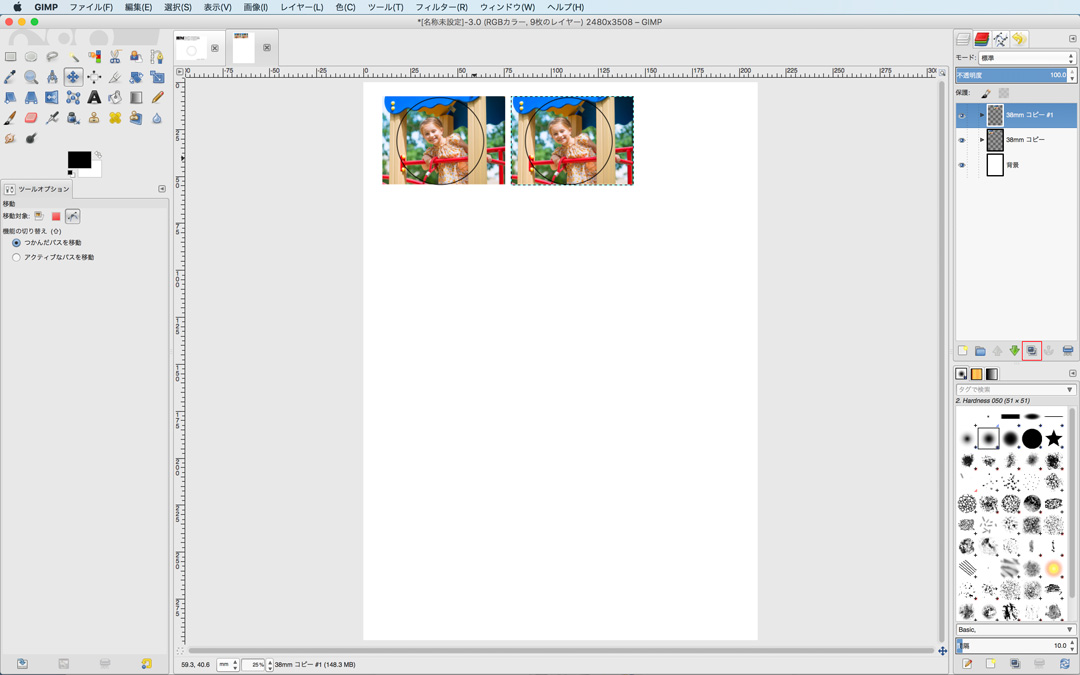Select the アクティブなパスを移動 radio option
Image resolution: width=1080 pixels, height=675 pixels.
16,257
